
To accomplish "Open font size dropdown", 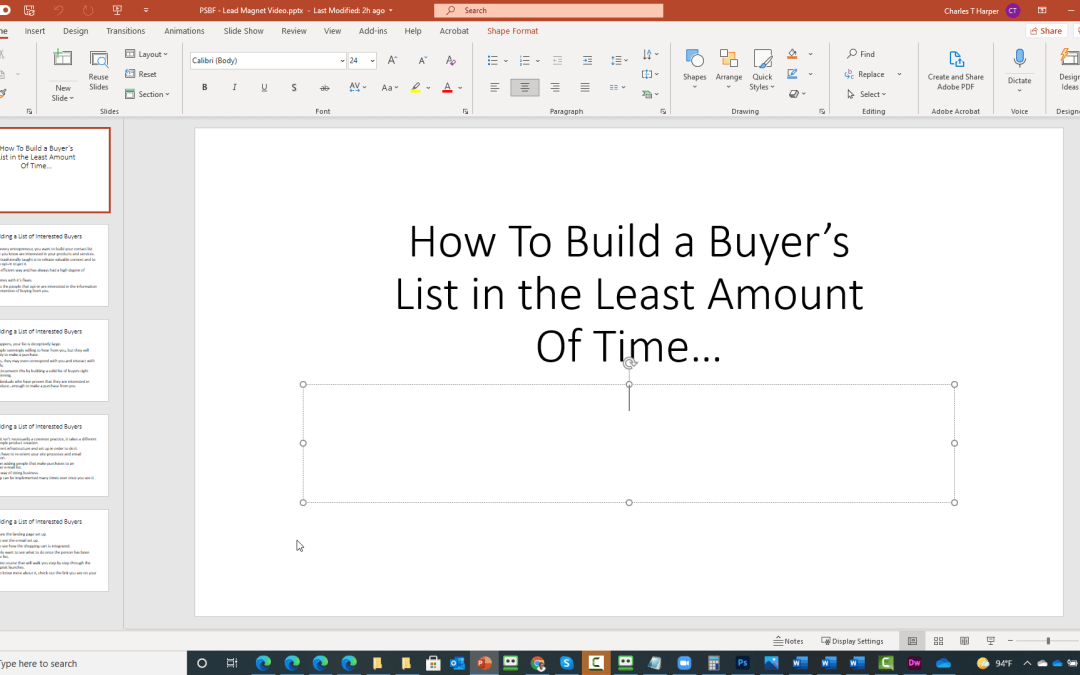I will 373,61.
